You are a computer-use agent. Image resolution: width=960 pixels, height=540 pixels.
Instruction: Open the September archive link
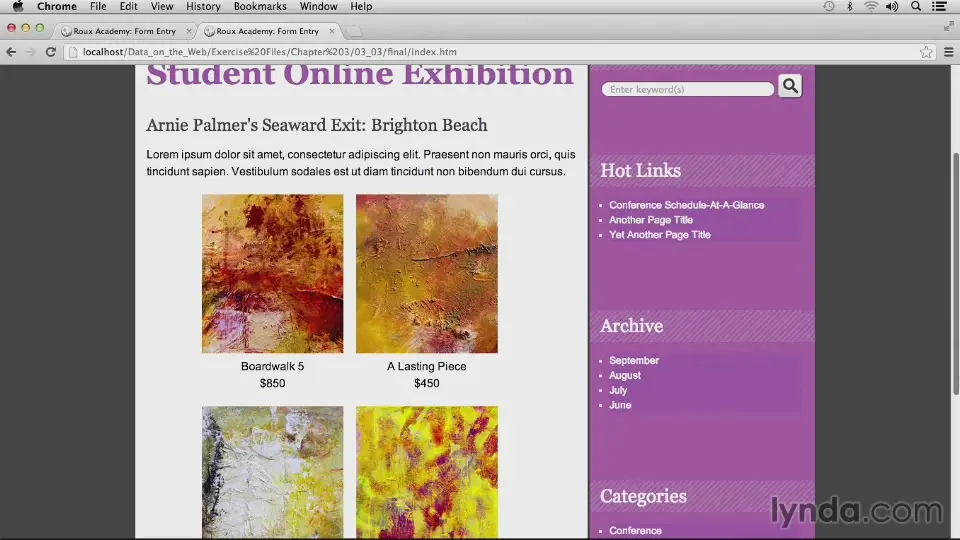(634, 361)
